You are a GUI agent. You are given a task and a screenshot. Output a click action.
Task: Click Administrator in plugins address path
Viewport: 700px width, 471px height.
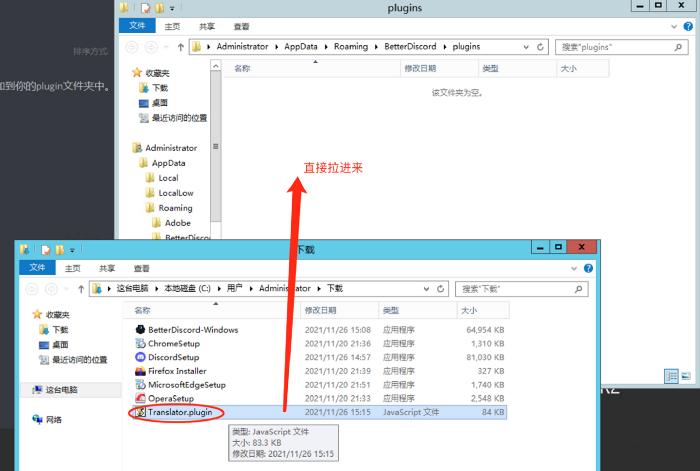[x=242, y=46]
